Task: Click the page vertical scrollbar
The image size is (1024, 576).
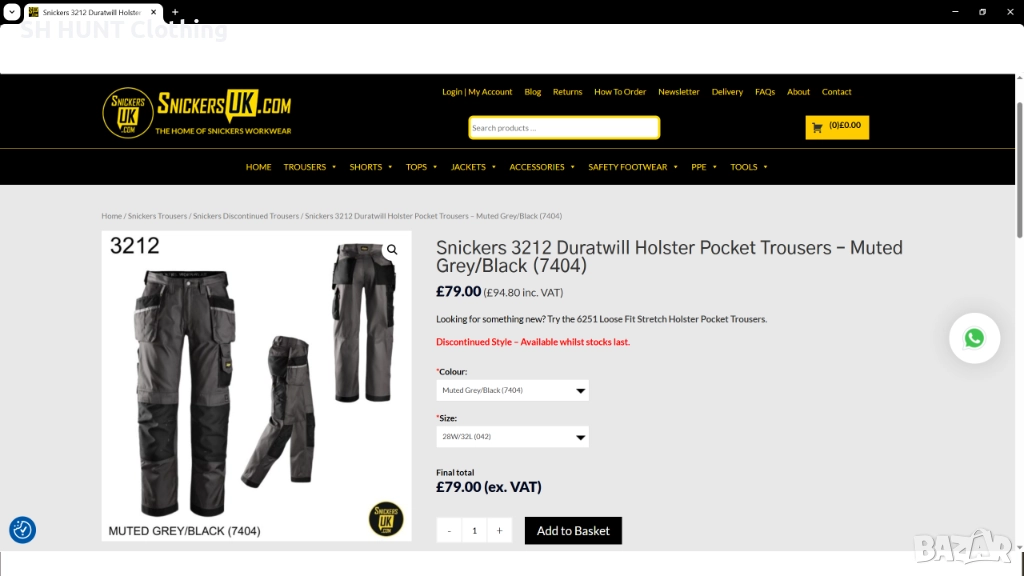Action: [1019, 170]
